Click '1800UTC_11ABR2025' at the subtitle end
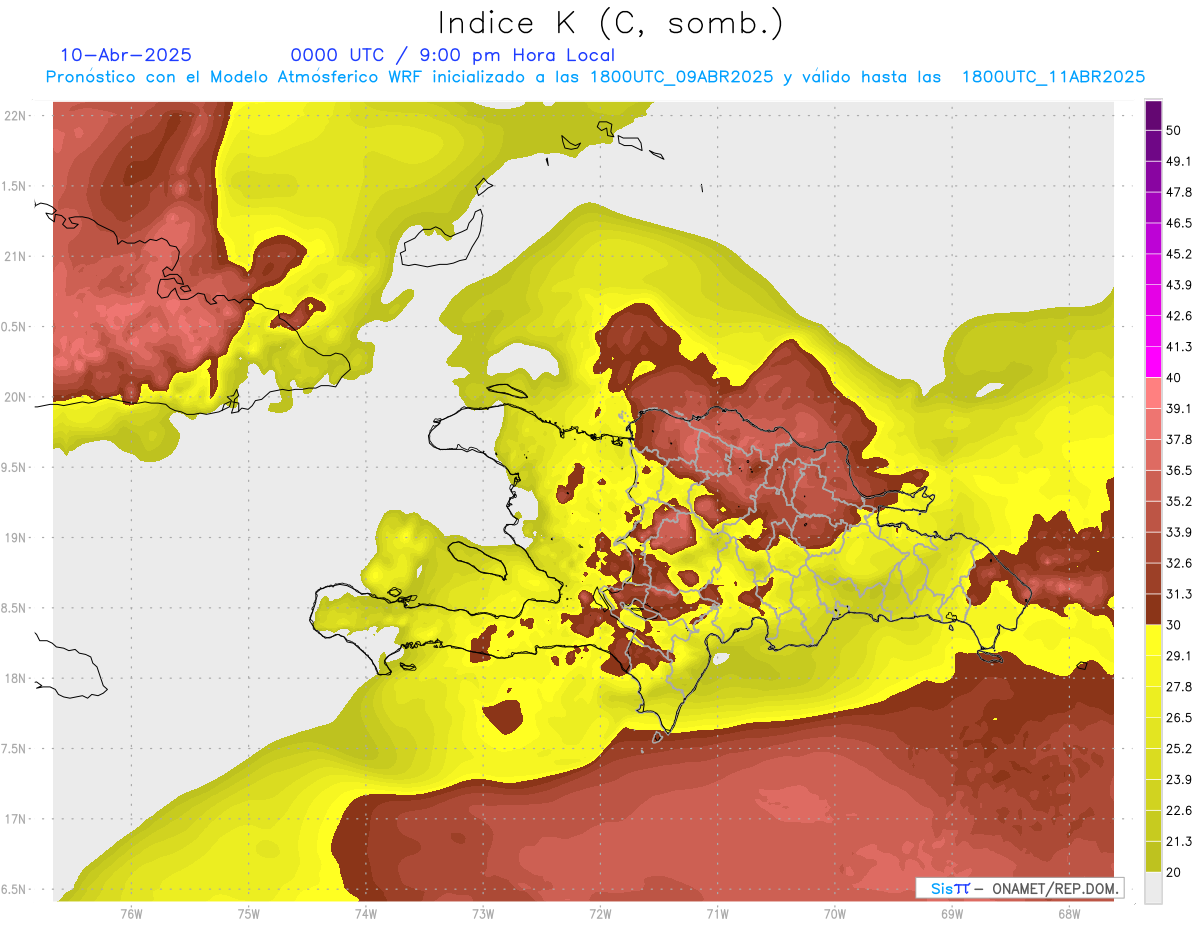Viewport: 1200px width, 927px height. tap(1053, 77)
